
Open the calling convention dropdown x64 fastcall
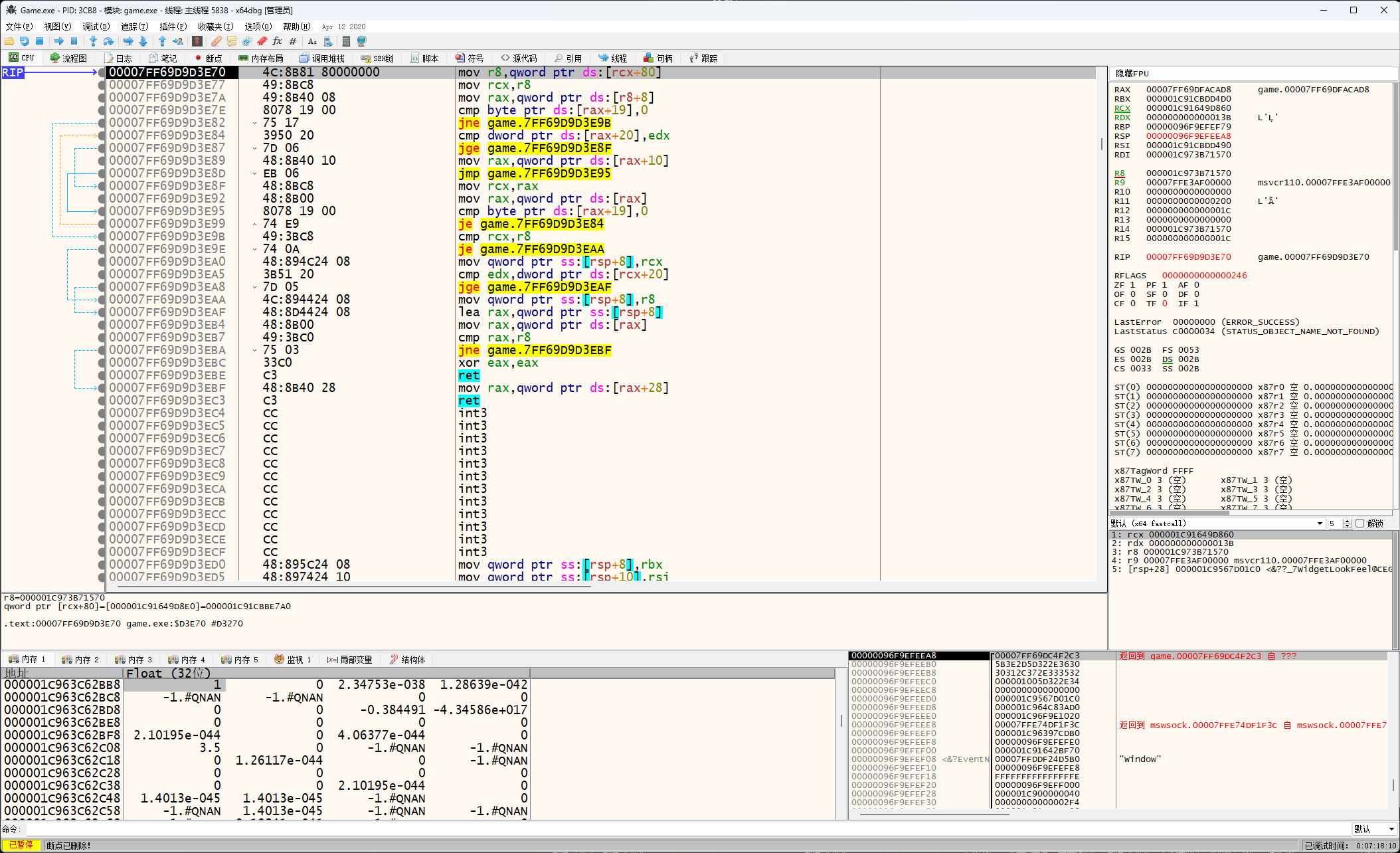1320,523
